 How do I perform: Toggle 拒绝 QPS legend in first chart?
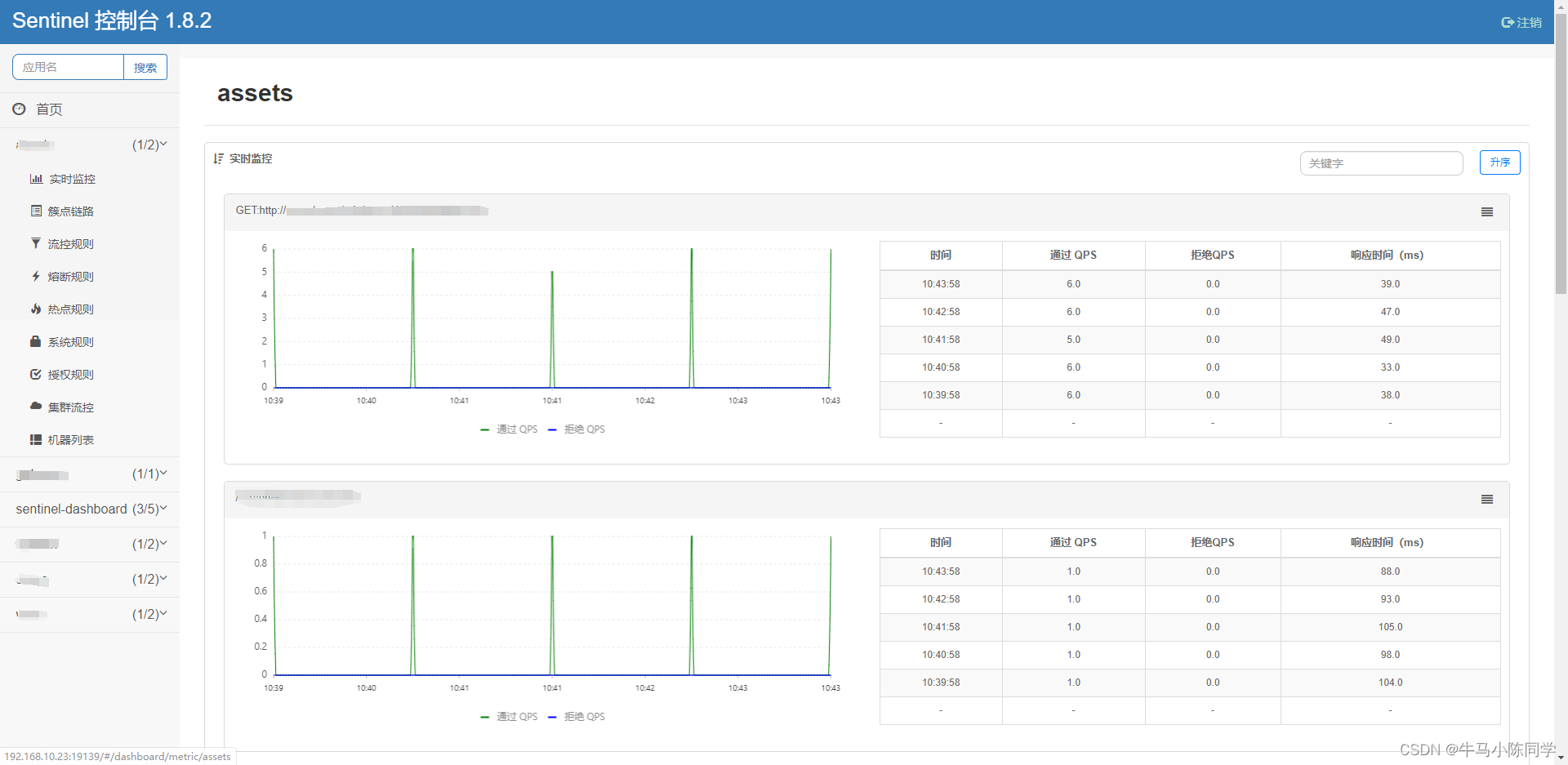coord(577,429)
